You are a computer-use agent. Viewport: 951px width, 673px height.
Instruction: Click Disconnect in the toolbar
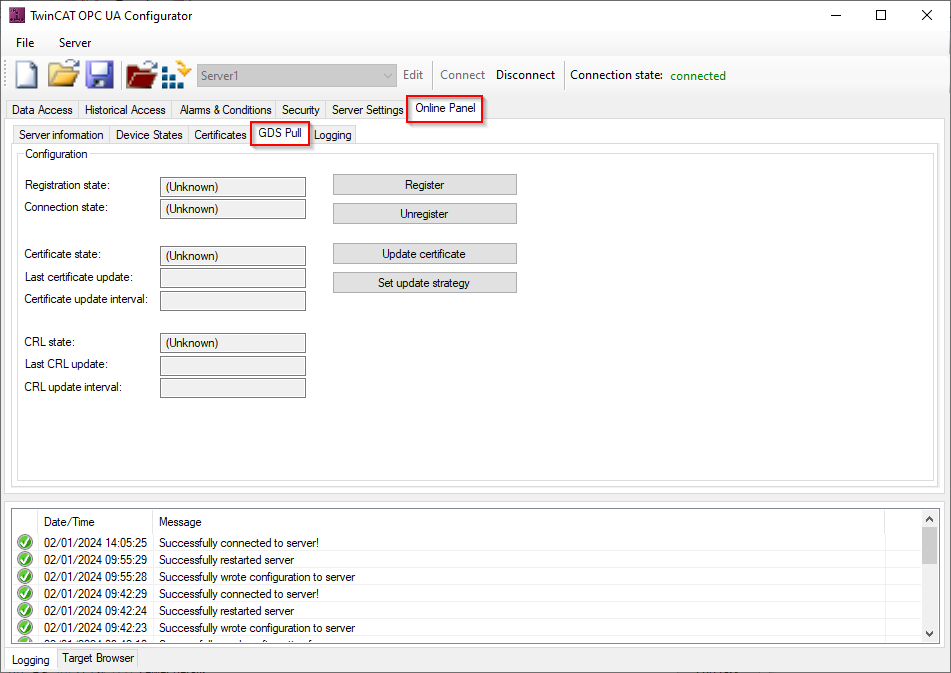525,75
